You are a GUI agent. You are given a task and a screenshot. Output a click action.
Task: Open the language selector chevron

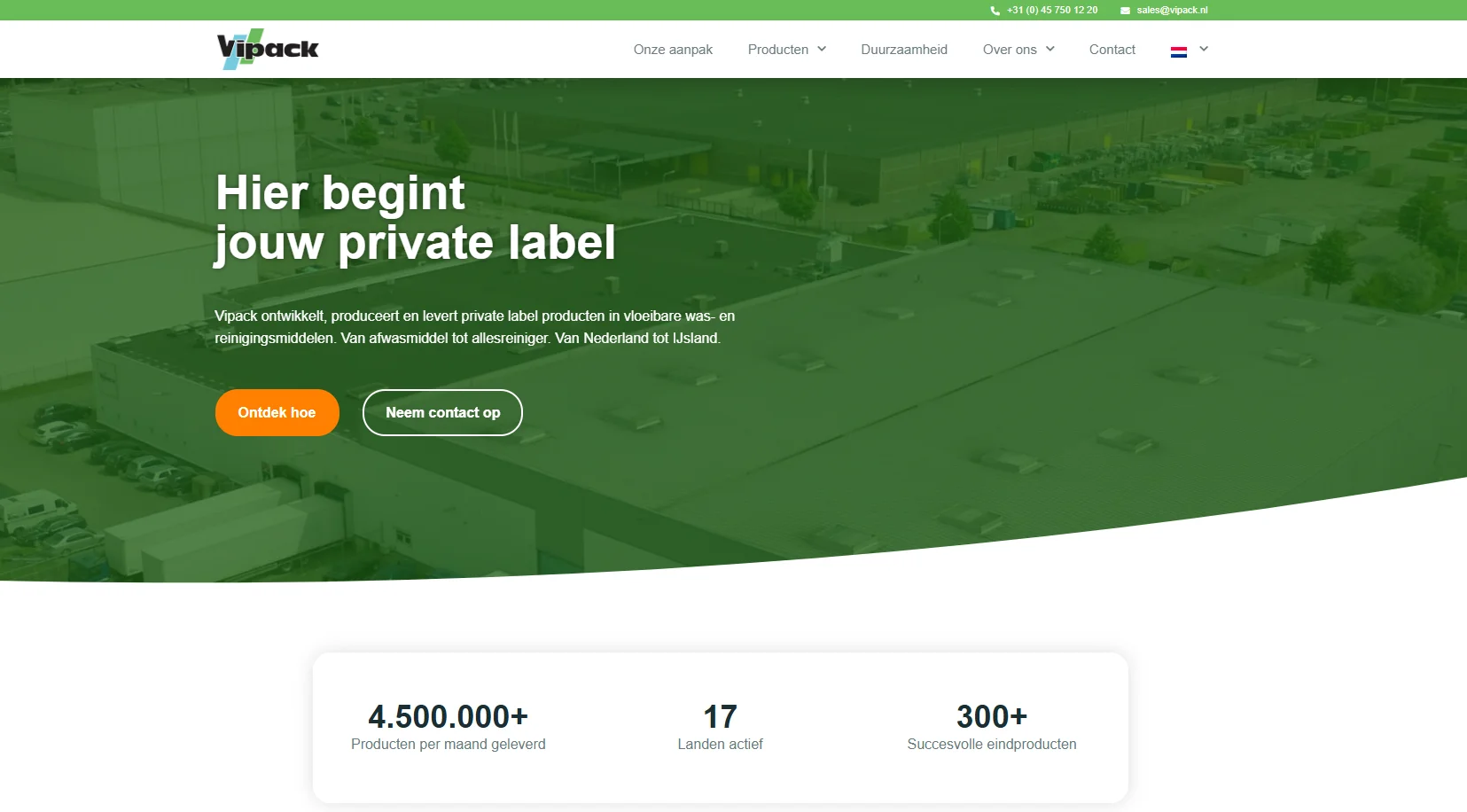tap(1204, 49)
